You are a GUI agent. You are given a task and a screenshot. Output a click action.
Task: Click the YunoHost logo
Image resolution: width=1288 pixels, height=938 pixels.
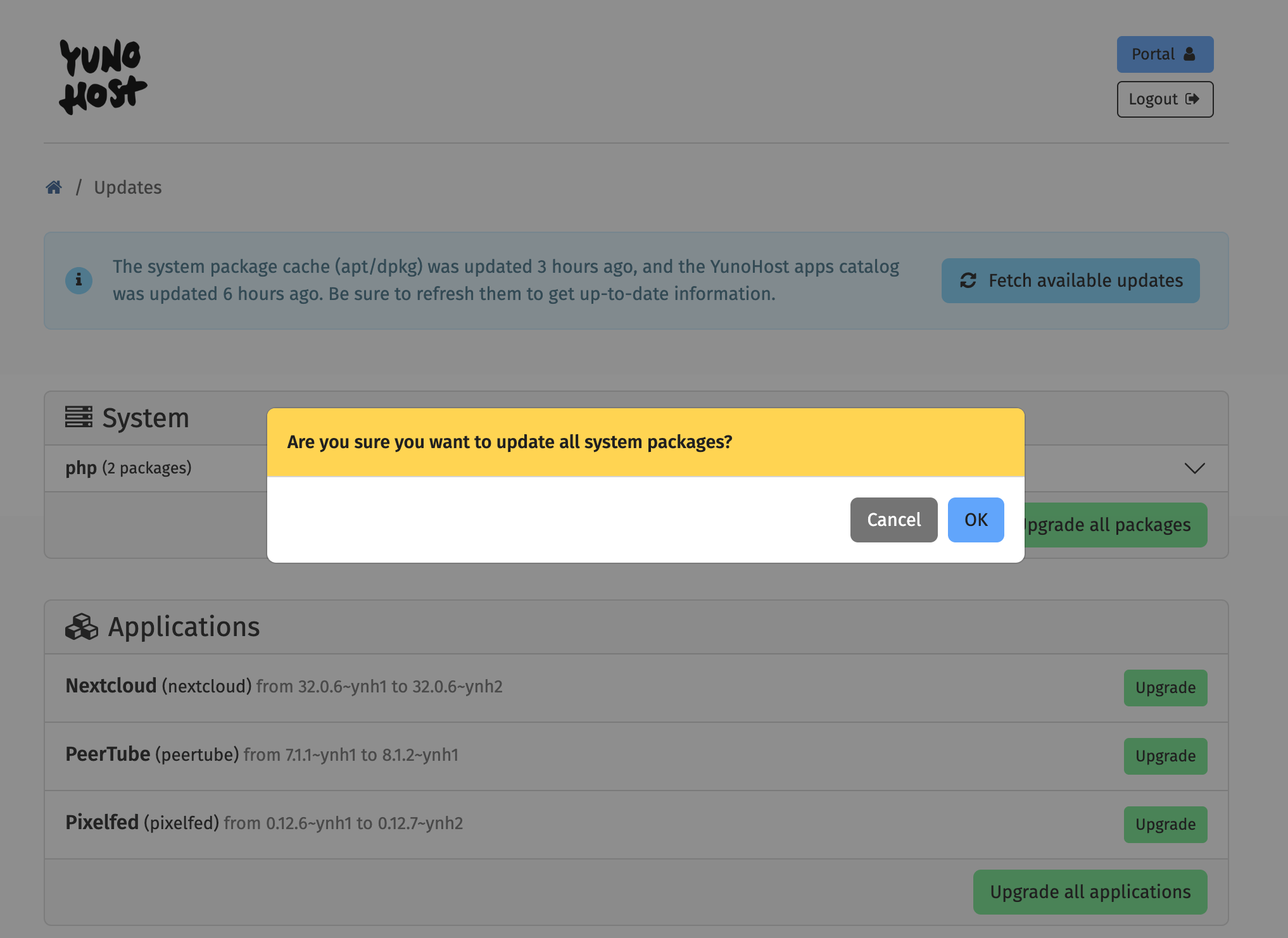pyautogui.click(x=102, y=75)
